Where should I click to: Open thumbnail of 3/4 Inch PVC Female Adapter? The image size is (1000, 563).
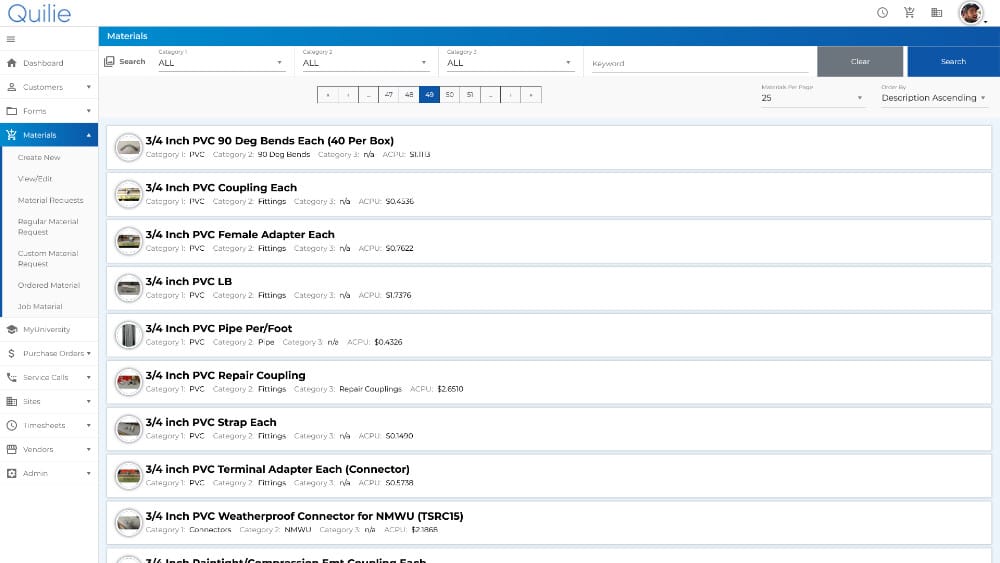coord(128,241)
